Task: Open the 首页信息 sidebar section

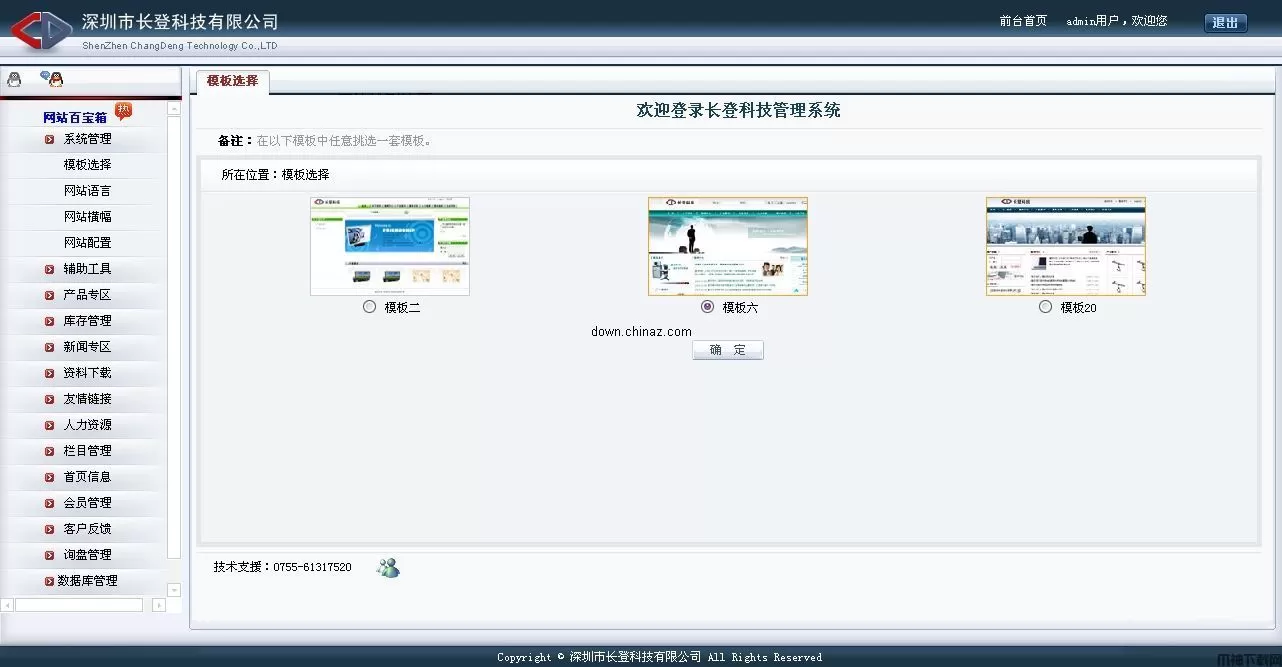Action: pyautogui.click(x=88, y=477)
